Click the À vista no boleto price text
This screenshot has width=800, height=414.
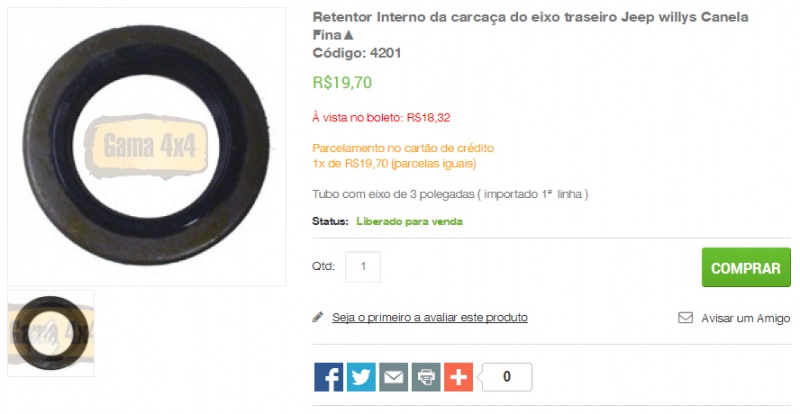(x=381, y=118)
